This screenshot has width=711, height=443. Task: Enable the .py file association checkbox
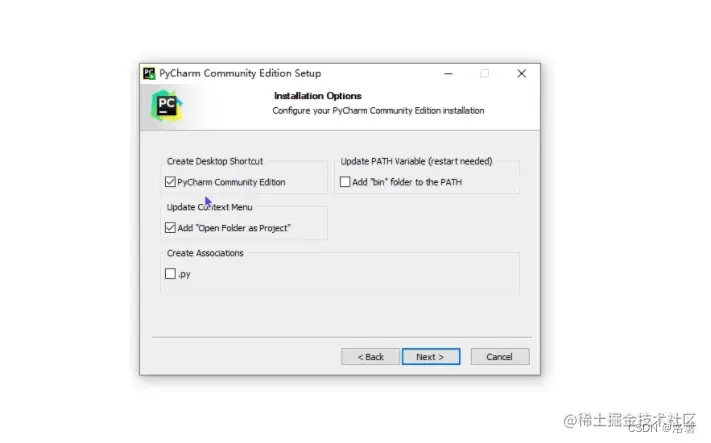170,274
